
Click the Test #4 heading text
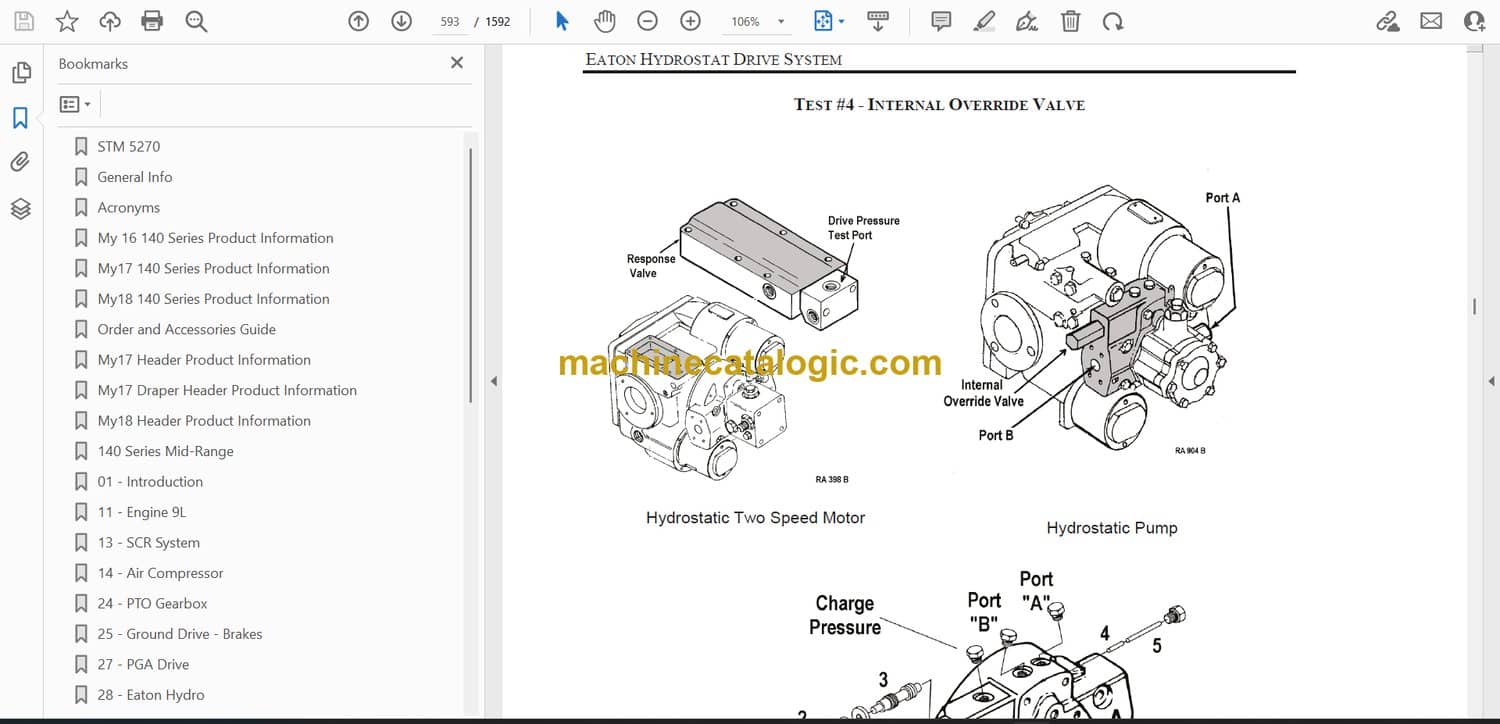click(939, 104)
